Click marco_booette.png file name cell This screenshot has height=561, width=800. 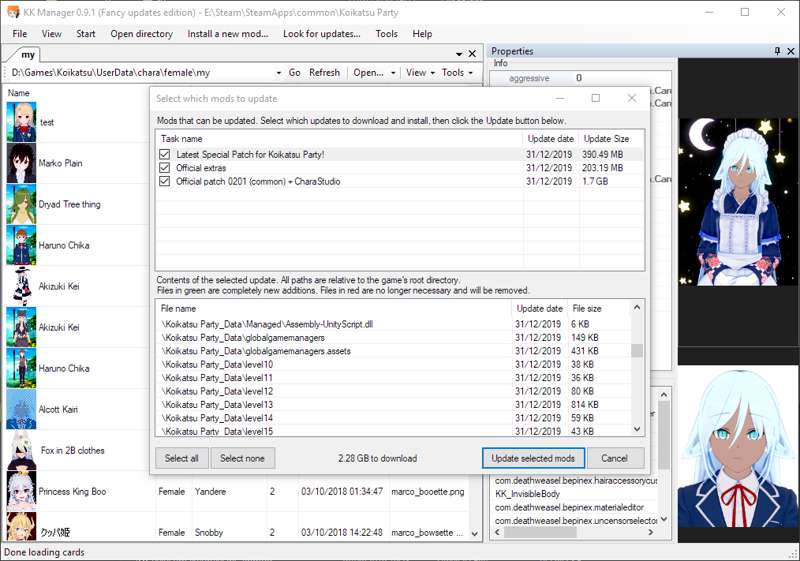coord(428,492)
